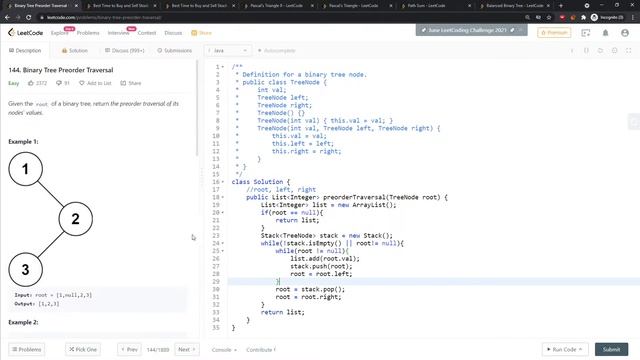This screenshot has height=360, width=640.
Task: Click the editor info icon
Action: click(572, 51)
